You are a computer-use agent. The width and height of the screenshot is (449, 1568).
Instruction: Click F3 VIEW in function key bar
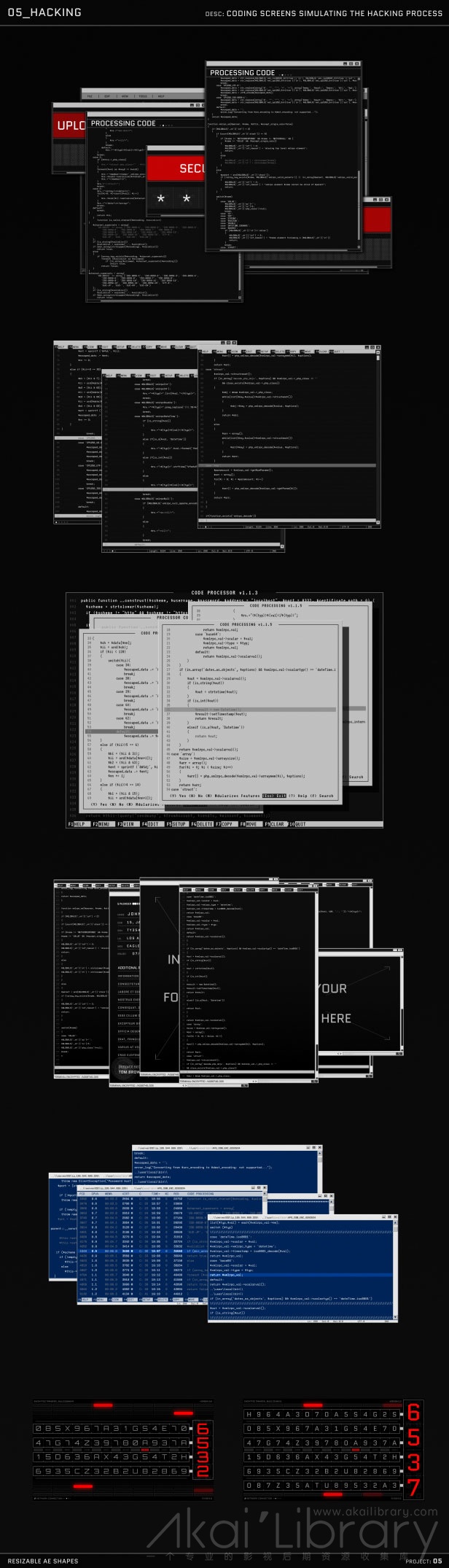[x=130, y=824]
